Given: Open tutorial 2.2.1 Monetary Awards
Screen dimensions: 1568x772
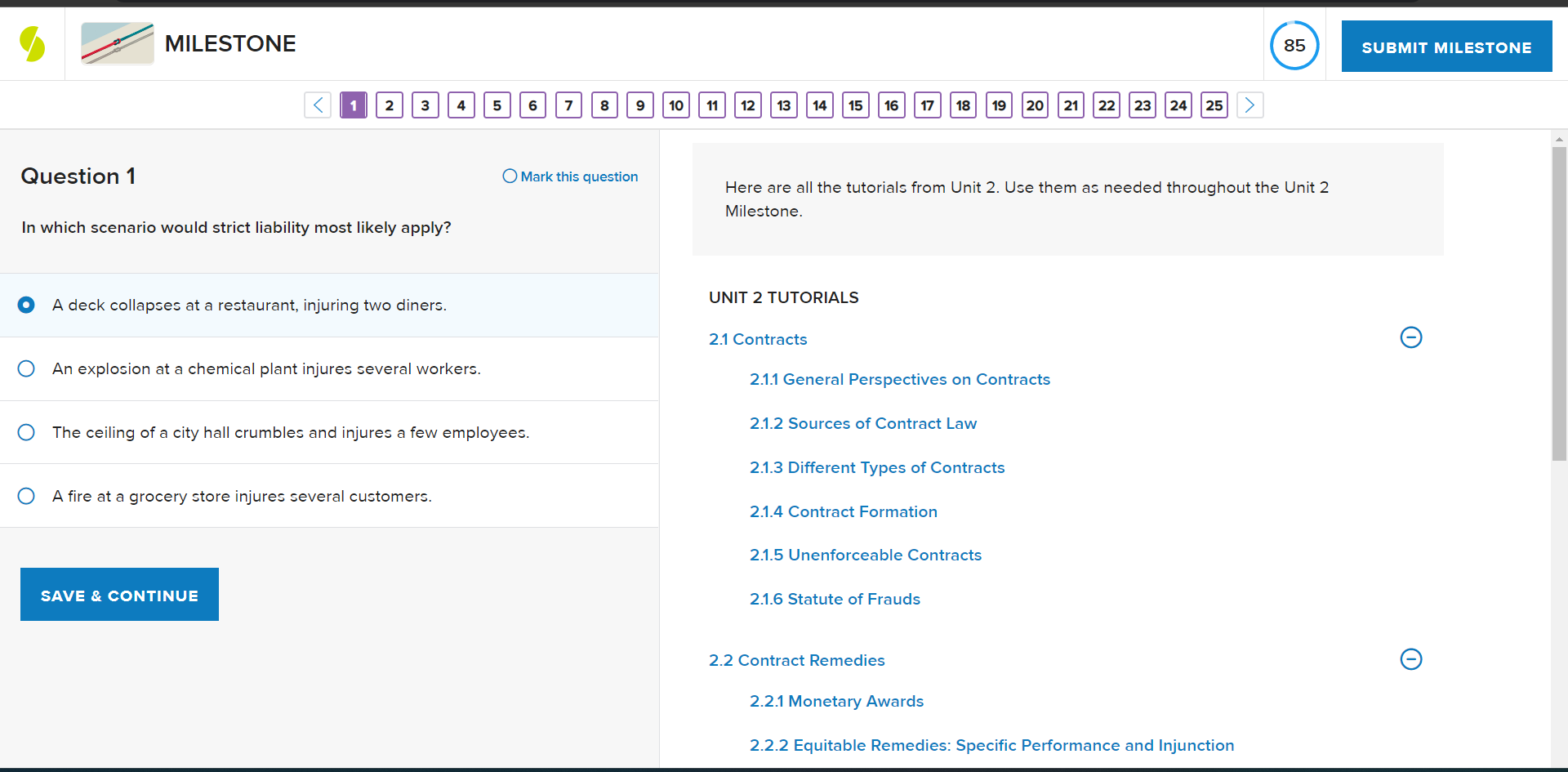Looking at the screenshot, I should click(x=836, y=701).
